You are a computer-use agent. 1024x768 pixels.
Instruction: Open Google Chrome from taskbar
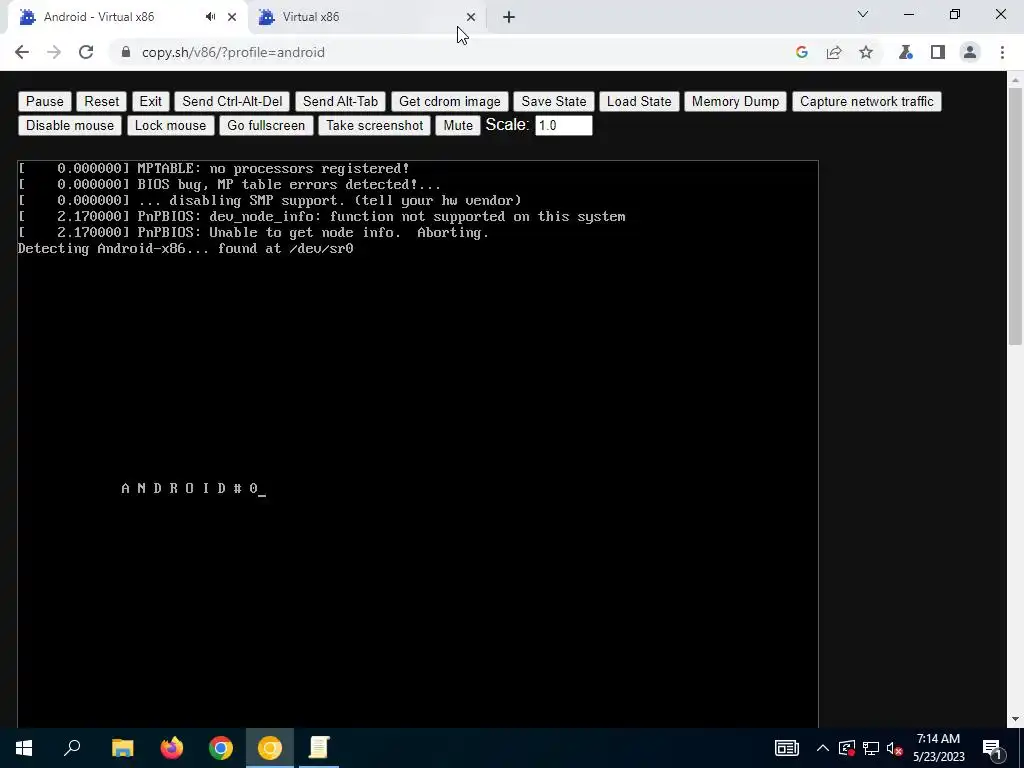coord(221,748)
